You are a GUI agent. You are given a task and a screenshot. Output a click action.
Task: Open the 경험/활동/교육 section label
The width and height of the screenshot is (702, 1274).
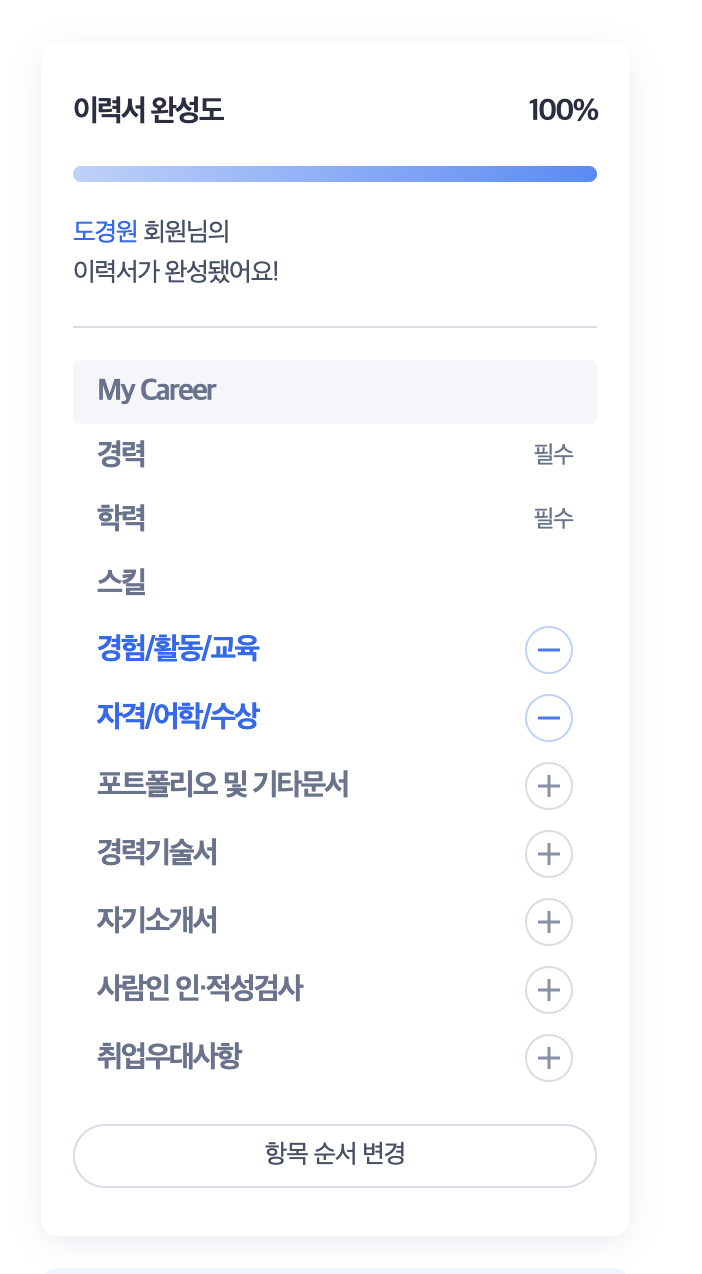[x=178, y=650]
